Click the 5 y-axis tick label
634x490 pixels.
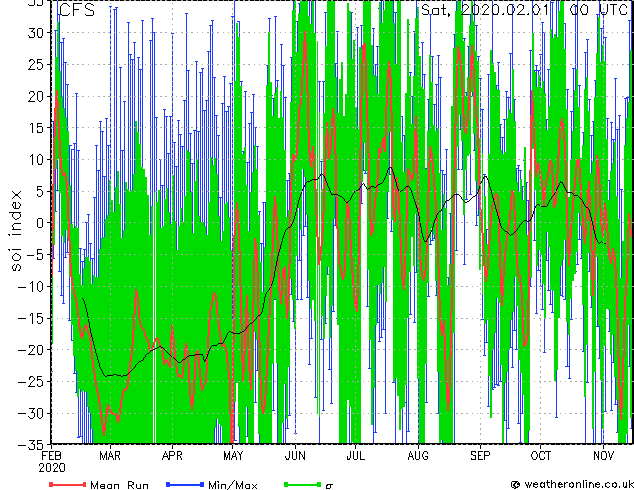click(40, 191)
